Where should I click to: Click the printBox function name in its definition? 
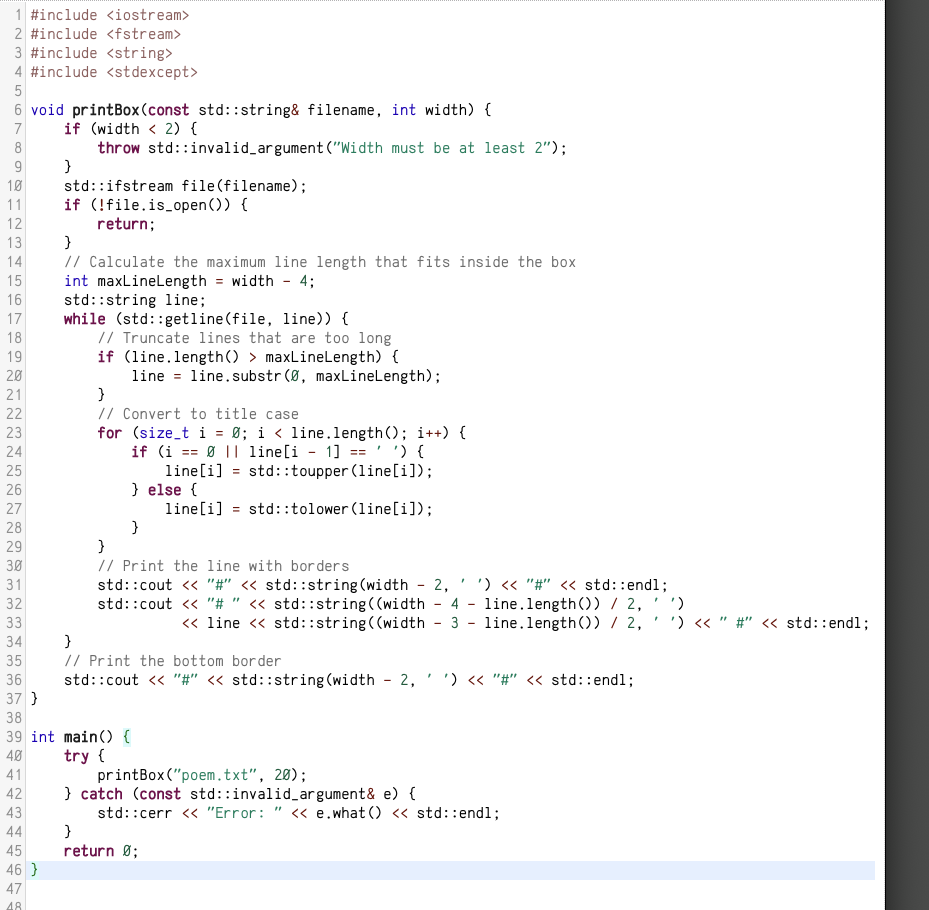point(105,110)
